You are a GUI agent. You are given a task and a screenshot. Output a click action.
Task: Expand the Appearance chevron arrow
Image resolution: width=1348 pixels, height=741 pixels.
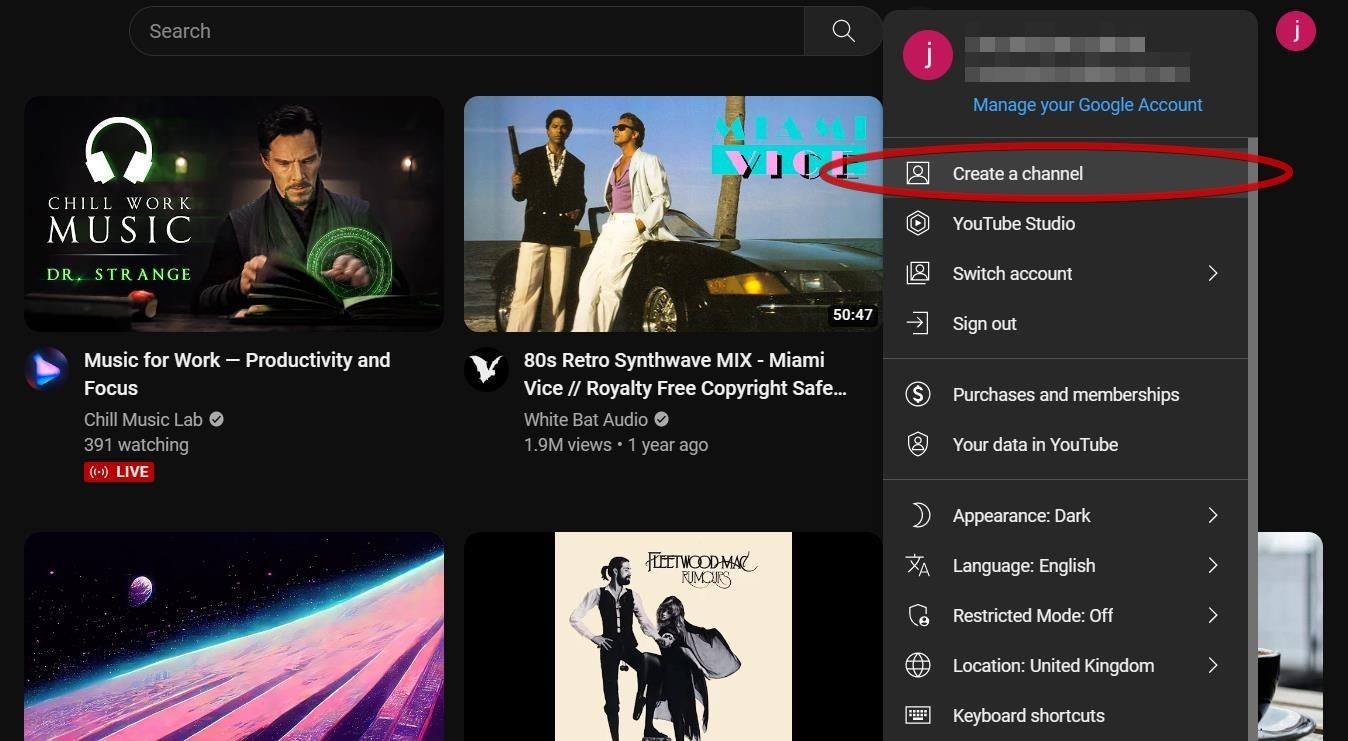(1213, 516)
